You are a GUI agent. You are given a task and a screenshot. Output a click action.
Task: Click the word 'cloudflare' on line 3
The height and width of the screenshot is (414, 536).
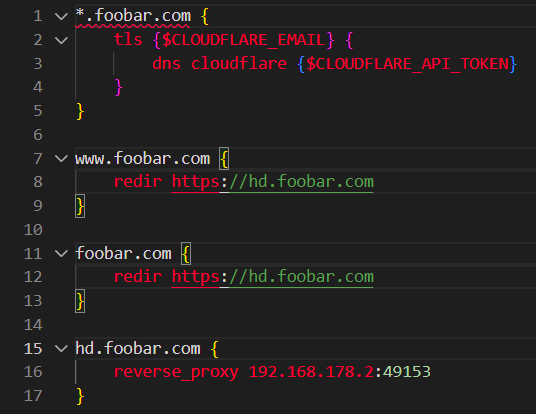(x=239, y=63)
